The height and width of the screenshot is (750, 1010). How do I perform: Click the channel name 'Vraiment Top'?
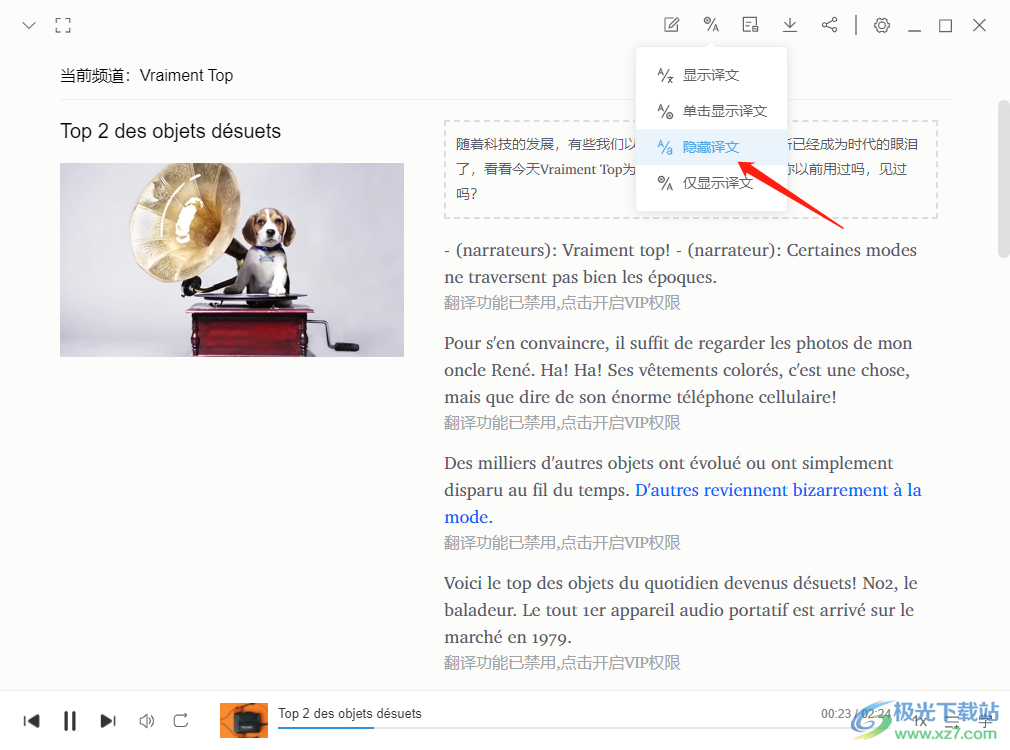[186, 75]
